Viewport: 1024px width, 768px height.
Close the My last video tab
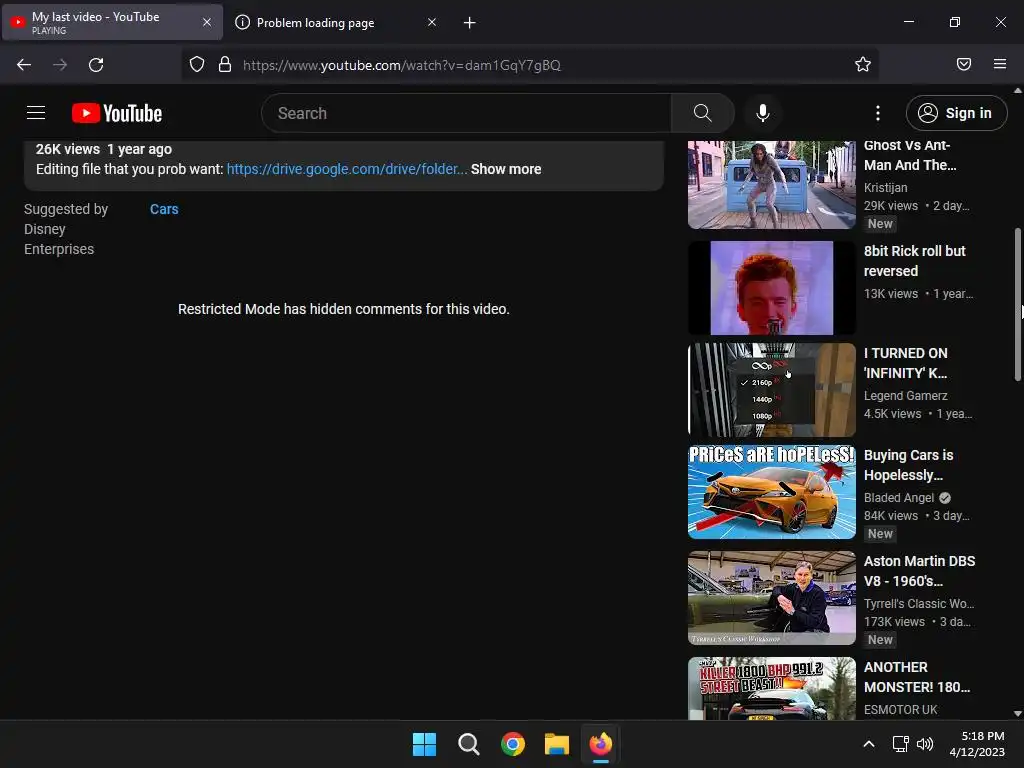tap(206, 22)
